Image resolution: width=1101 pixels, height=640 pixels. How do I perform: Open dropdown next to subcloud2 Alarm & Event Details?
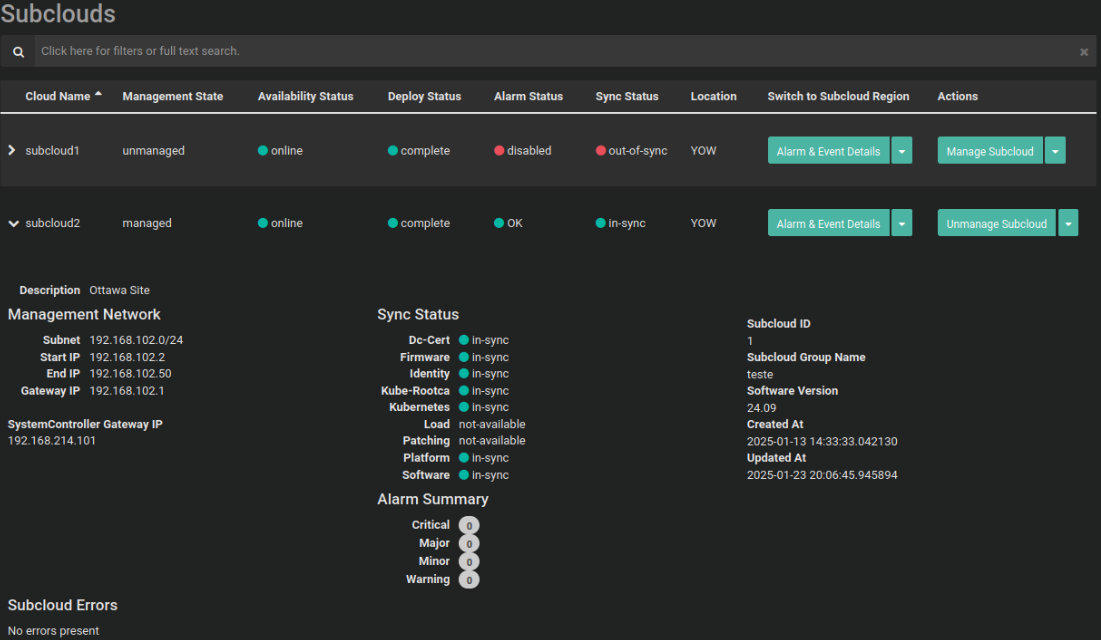[x=902, y=224]
